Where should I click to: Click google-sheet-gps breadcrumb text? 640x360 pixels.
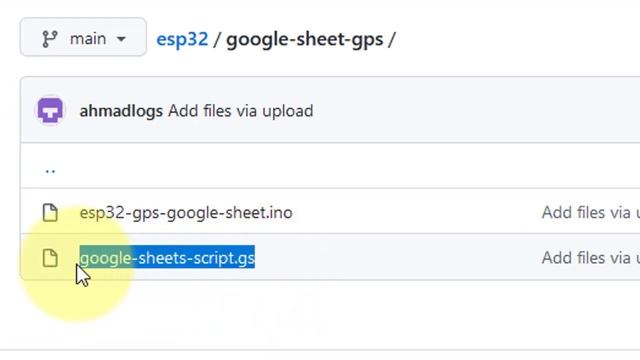[x=304, y=40]
